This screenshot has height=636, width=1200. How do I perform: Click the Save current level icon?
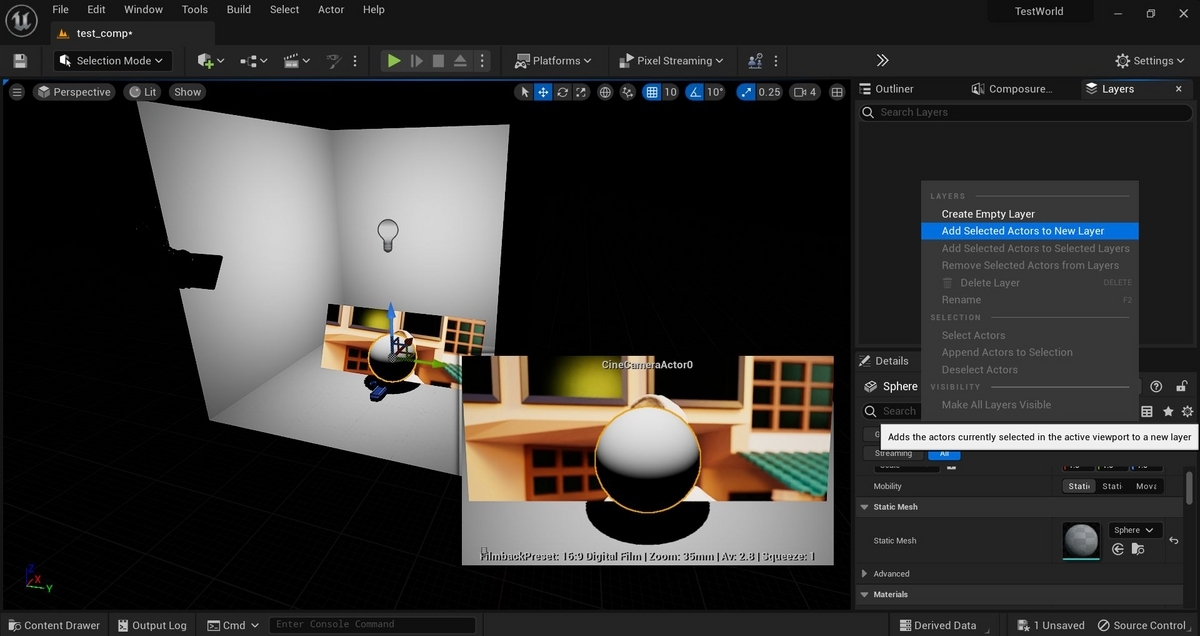(x=20, y=61)
